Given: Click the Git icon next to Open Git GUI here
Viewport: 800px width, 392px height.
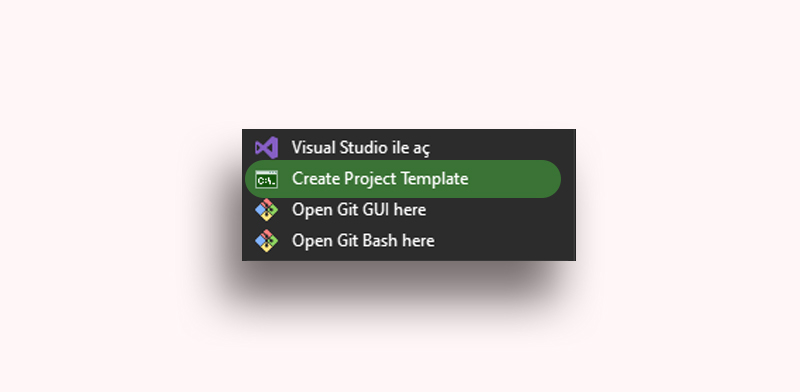Looking at the screenshot, I should coord(266,210).
